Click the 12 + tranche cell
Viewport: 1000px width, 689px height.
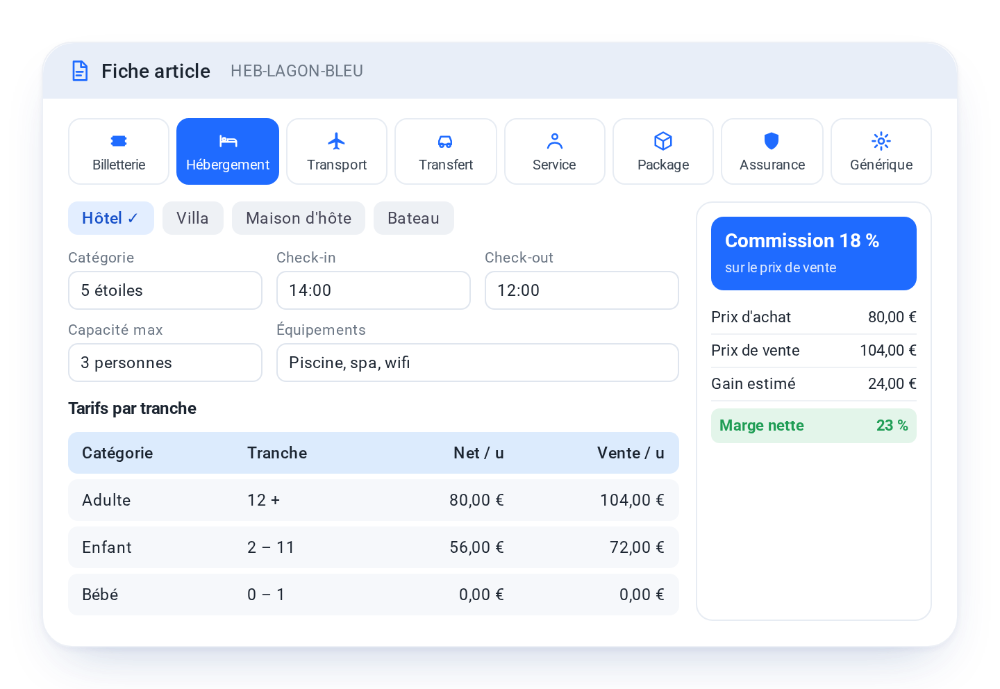tap(263, 500)
